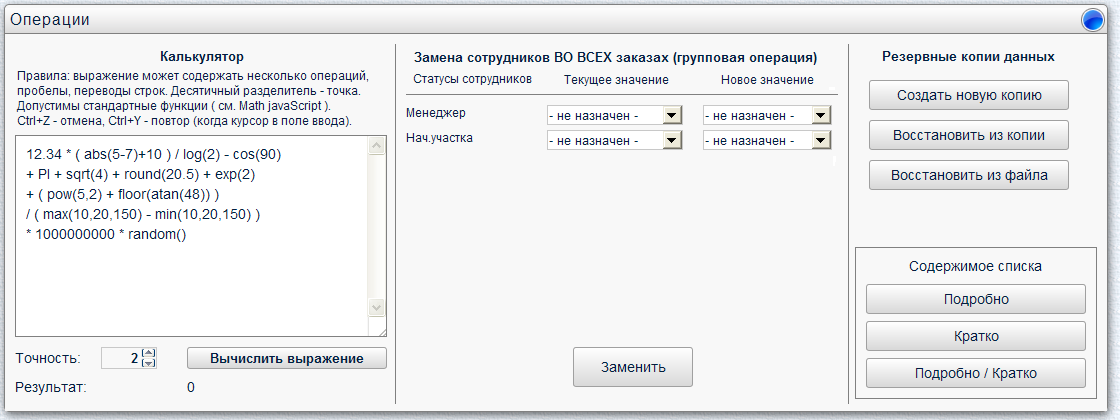Click the Содержимое списка label
Screen dimensions: 1120x420
(x=975, y=266)
